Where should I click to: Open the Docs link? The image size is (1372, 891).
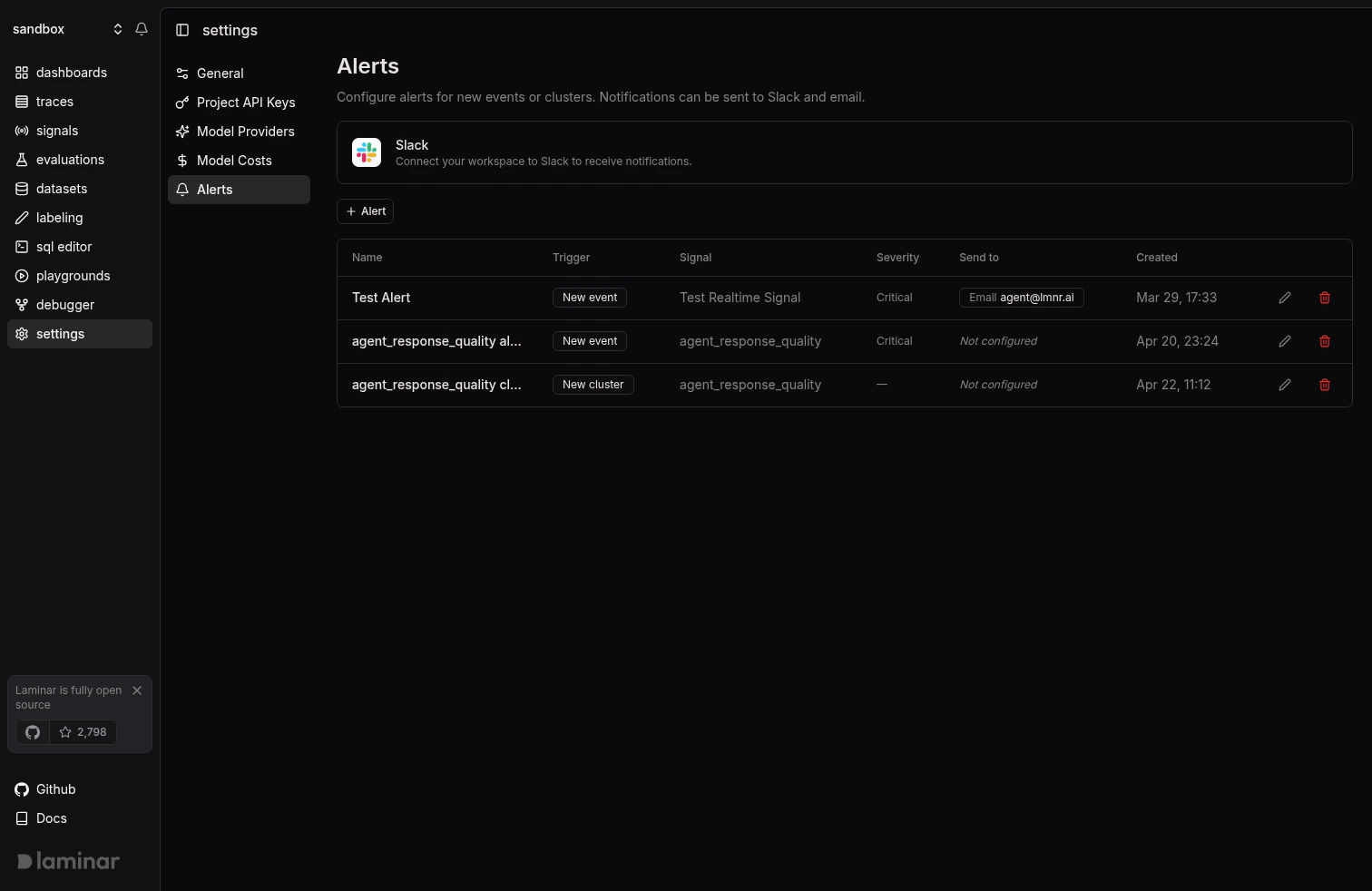(x=51, y=818)
